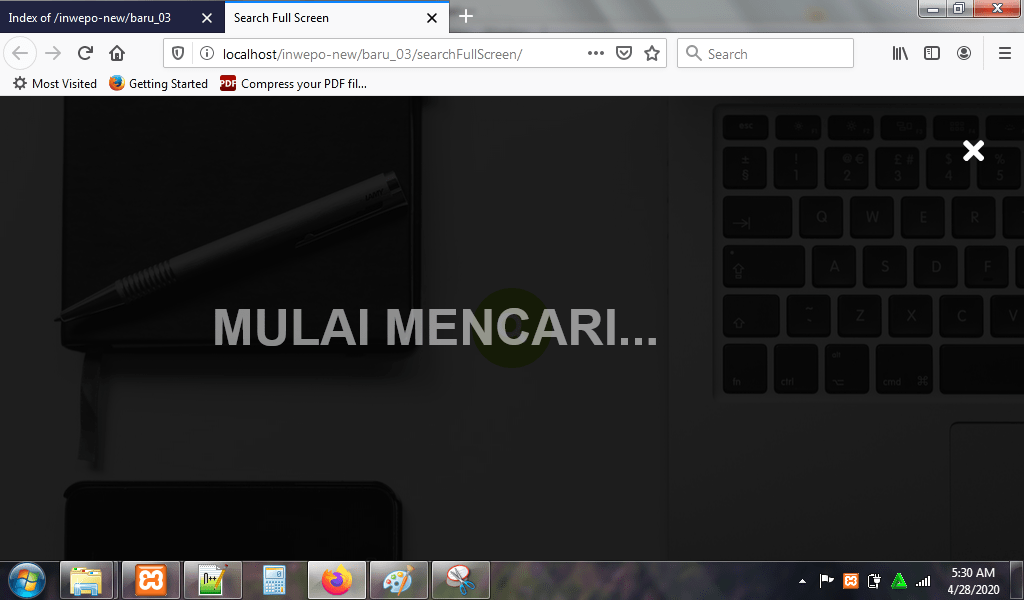The height and width of the screenshot is (600, 1024).
Task: Open the hamburger application menu
Action: coord(1005,54)
